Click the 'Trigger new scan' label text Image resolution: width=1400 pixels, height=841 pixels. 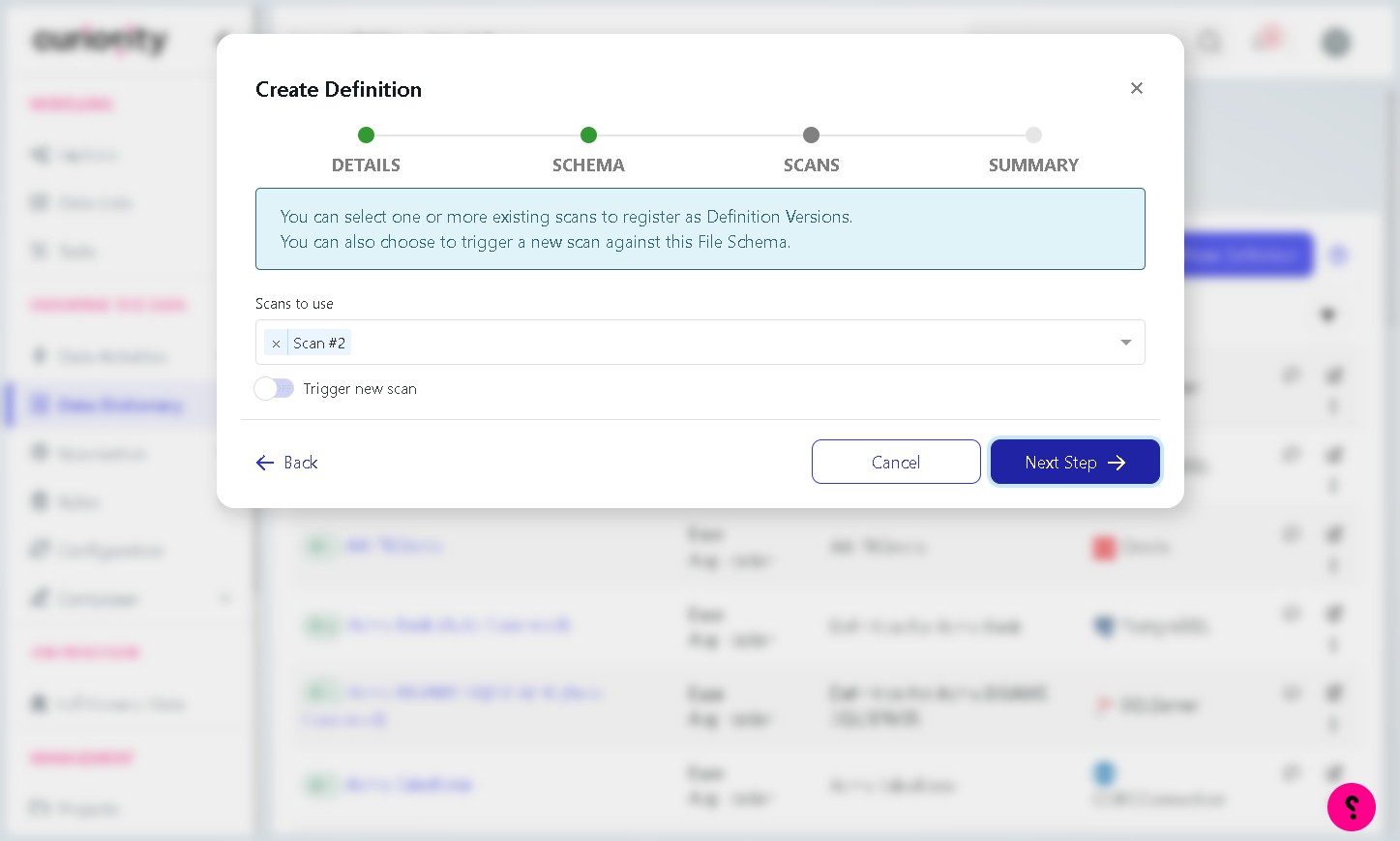tap(360, 389)
